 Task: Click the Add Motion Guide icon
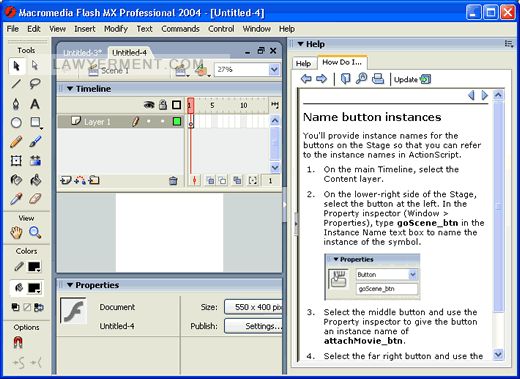(80, 181)
